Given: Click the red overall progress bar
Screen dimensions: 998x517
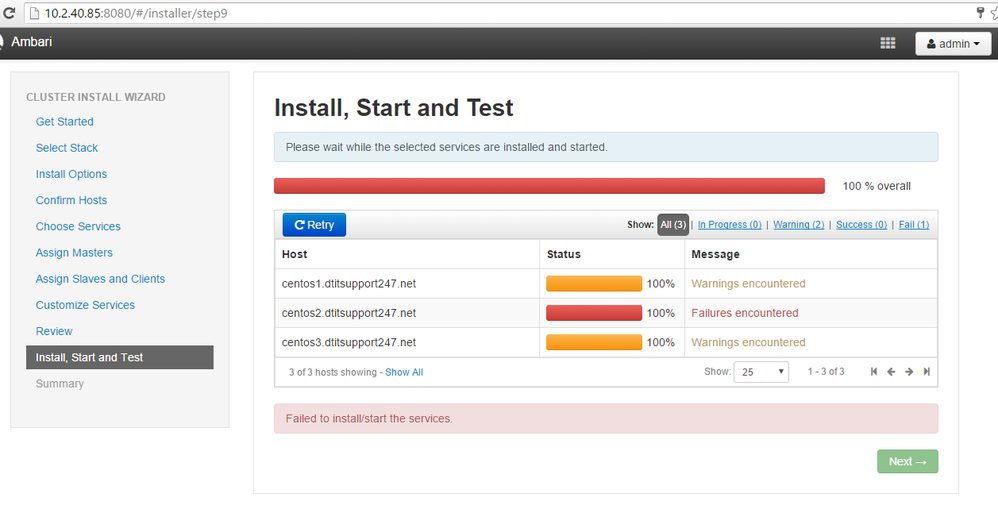Looking at the screenshot, I should tap(549, 186).
